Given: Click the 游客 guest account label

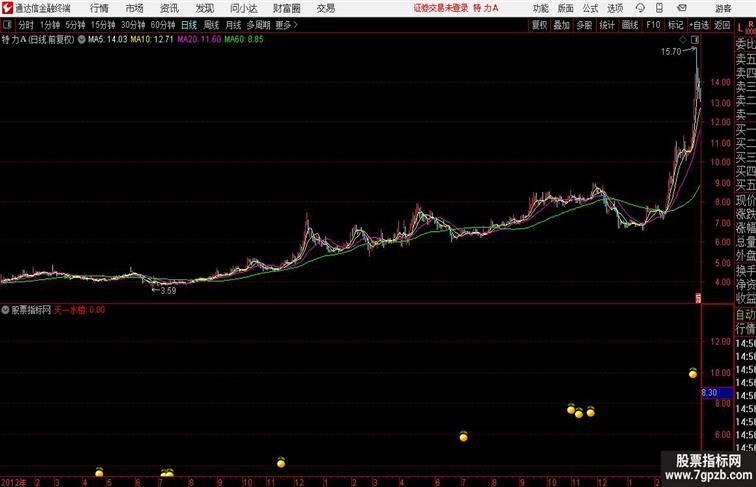Looking at the screenshot, I should tap(723, 9).
